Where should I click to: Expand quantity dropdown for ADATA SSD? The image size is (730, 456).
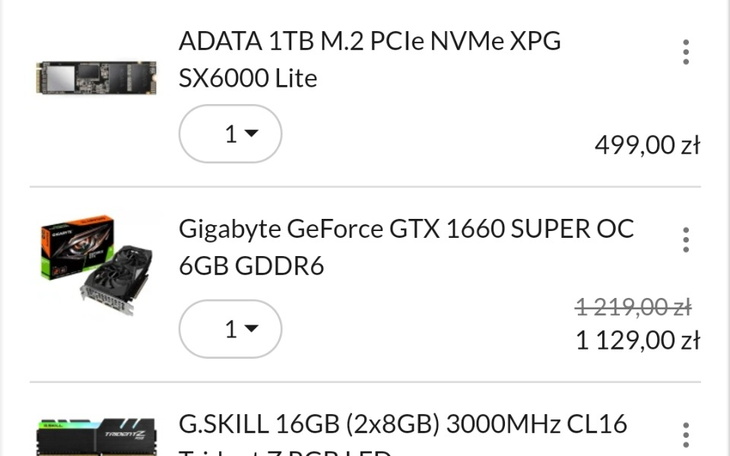click(x=230, y=133)
